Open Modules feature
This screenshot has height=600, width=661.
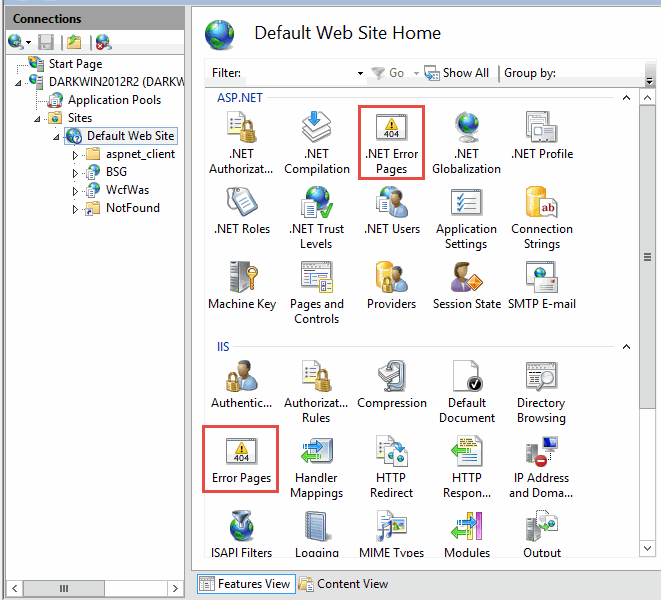click(467, 534)
